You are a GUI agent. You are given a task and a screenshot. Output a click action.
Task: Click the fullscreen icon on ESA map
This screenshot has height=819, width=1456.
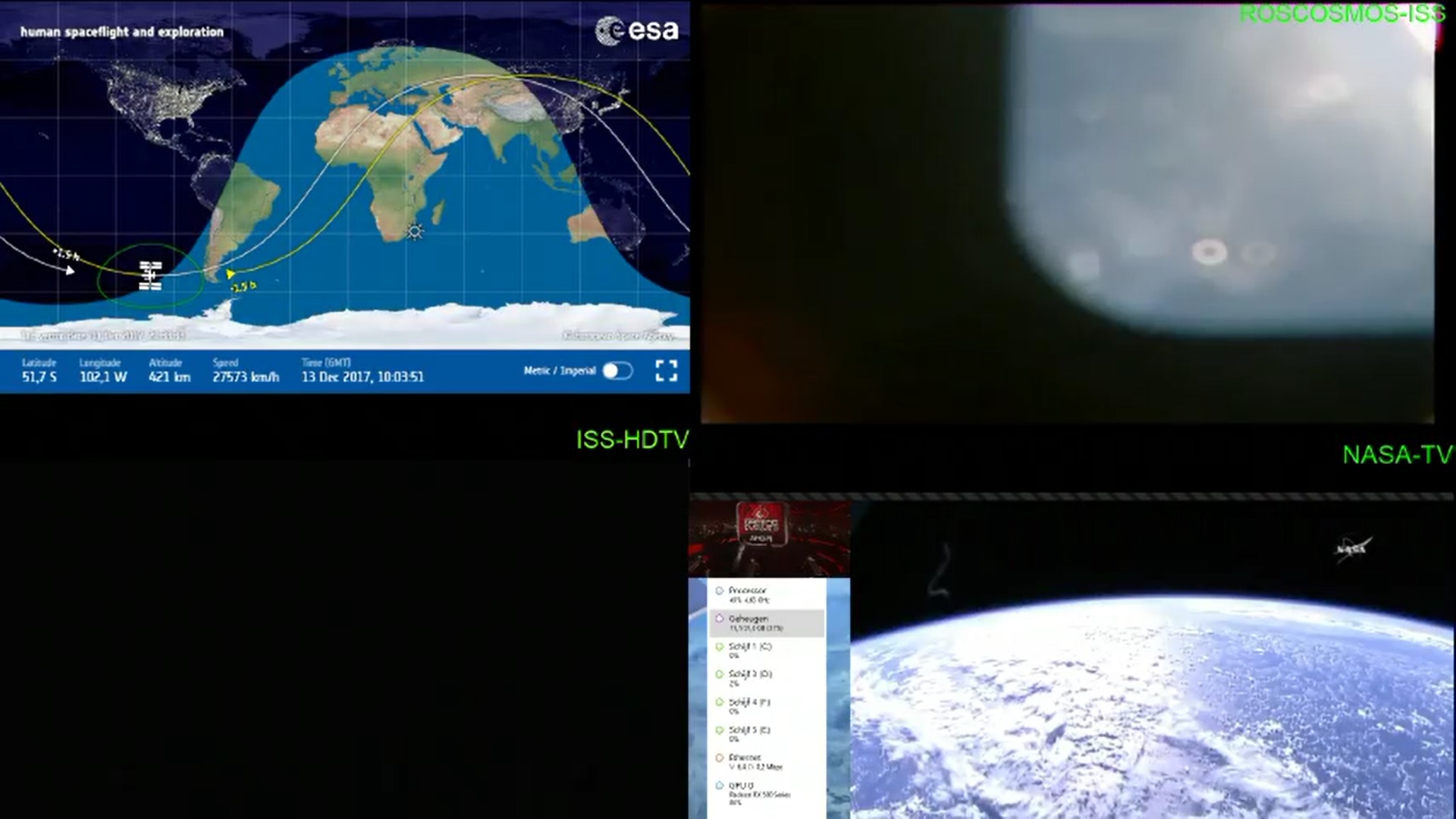pos(666,371)
